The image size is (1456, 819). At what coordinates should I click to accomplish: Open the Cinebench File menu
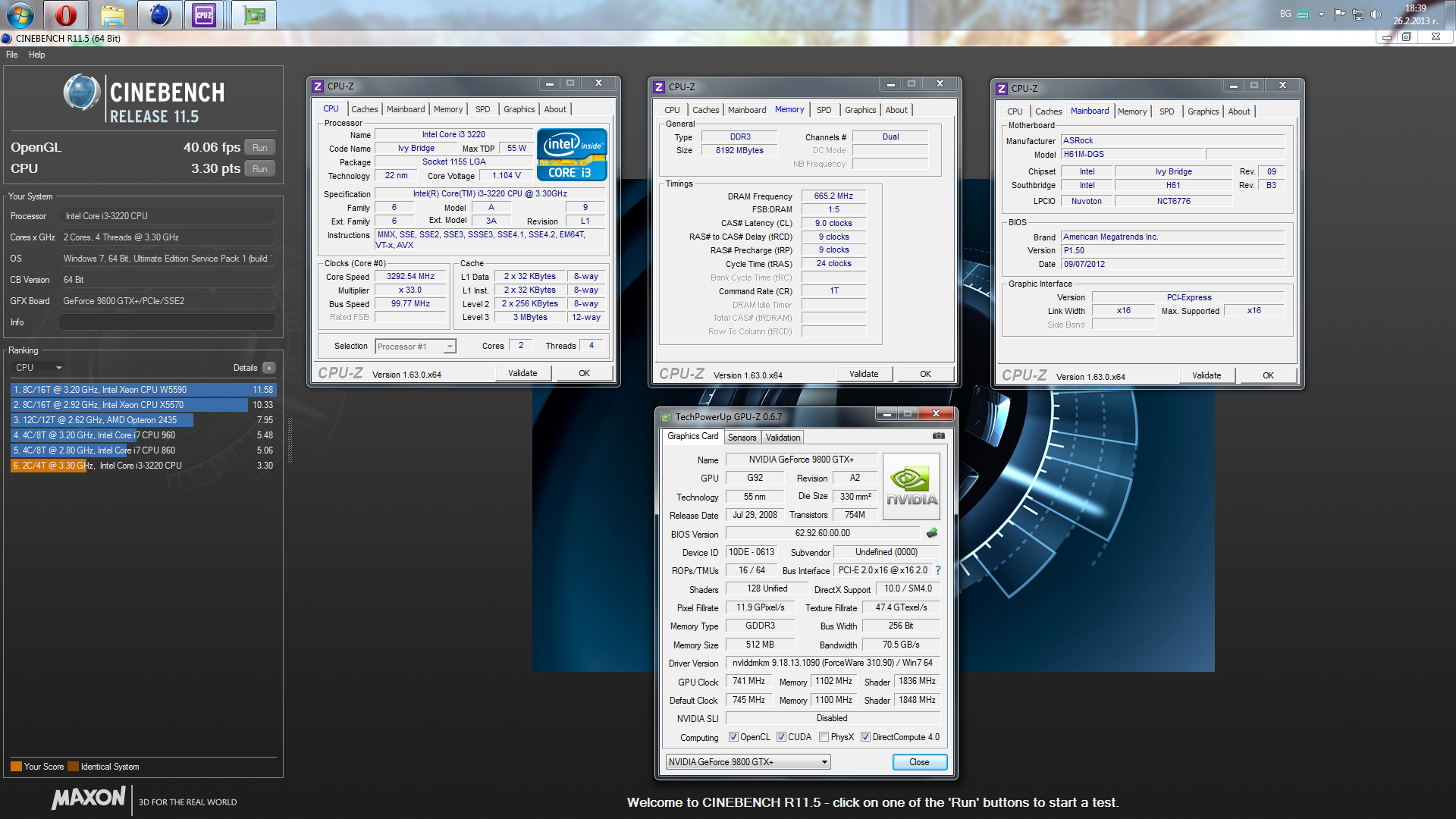11,55
